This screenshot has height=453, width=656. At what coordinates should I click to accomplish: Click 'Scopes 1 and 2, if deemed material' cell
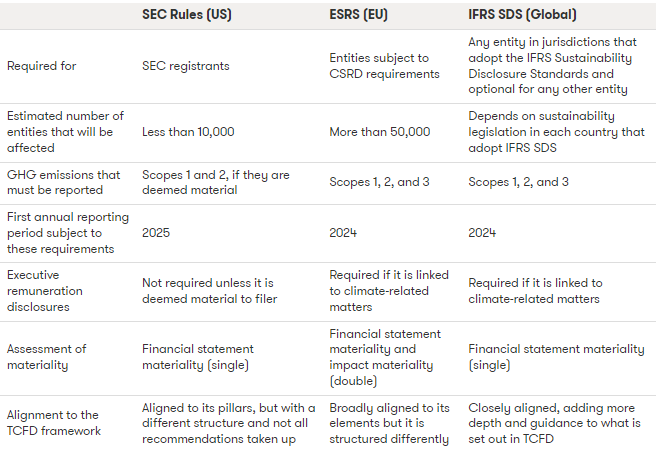pyautogui.click(x=216, y=182)
